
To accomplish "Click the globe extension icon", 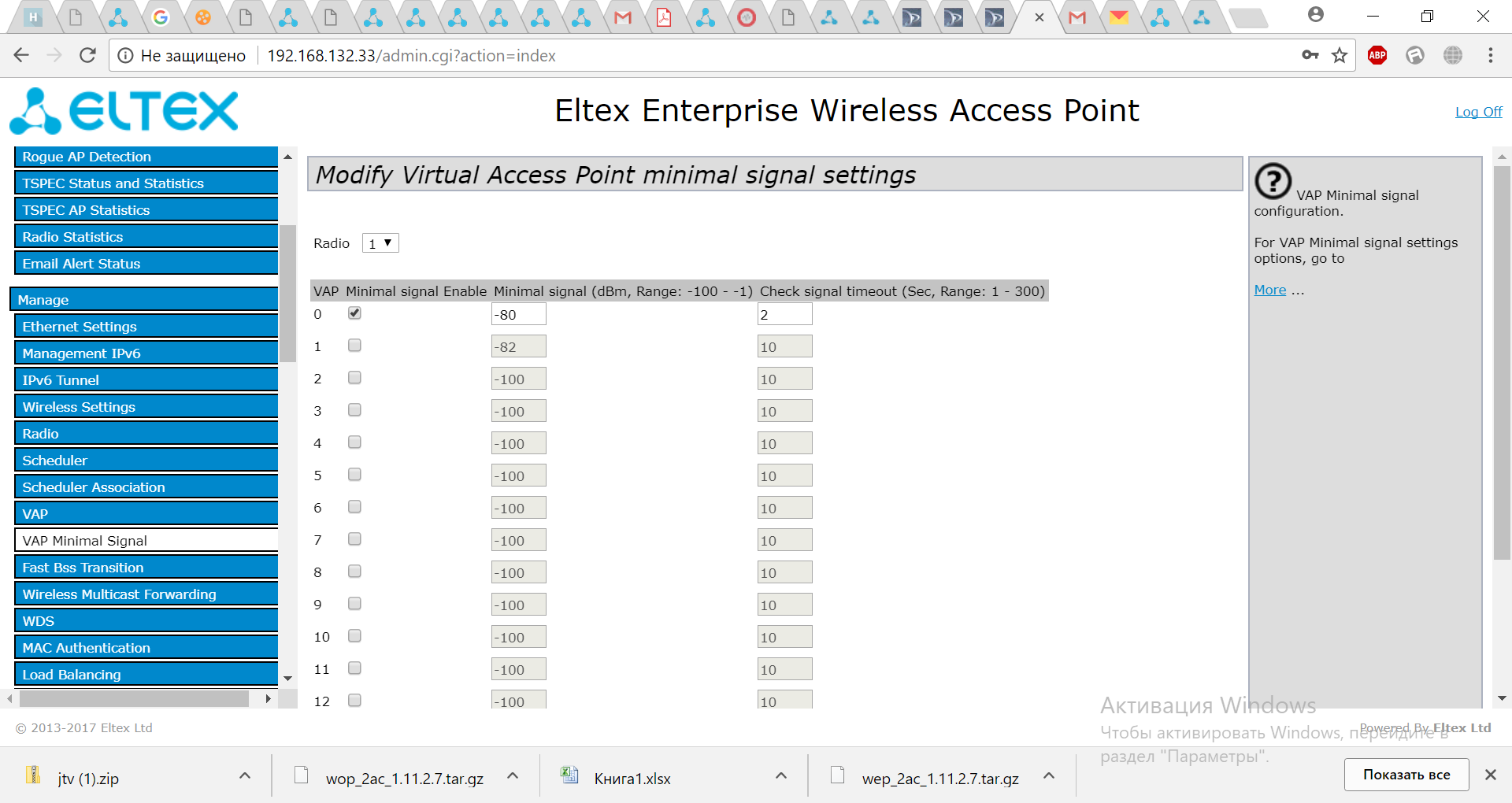I will [1453, 55].
